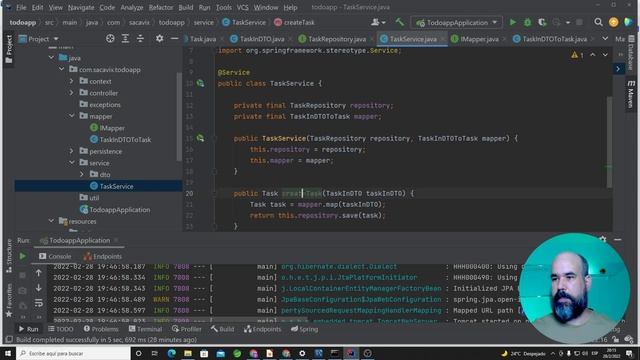Open the File menu
The width and height of the screenshot is (640, 360).
21,7
